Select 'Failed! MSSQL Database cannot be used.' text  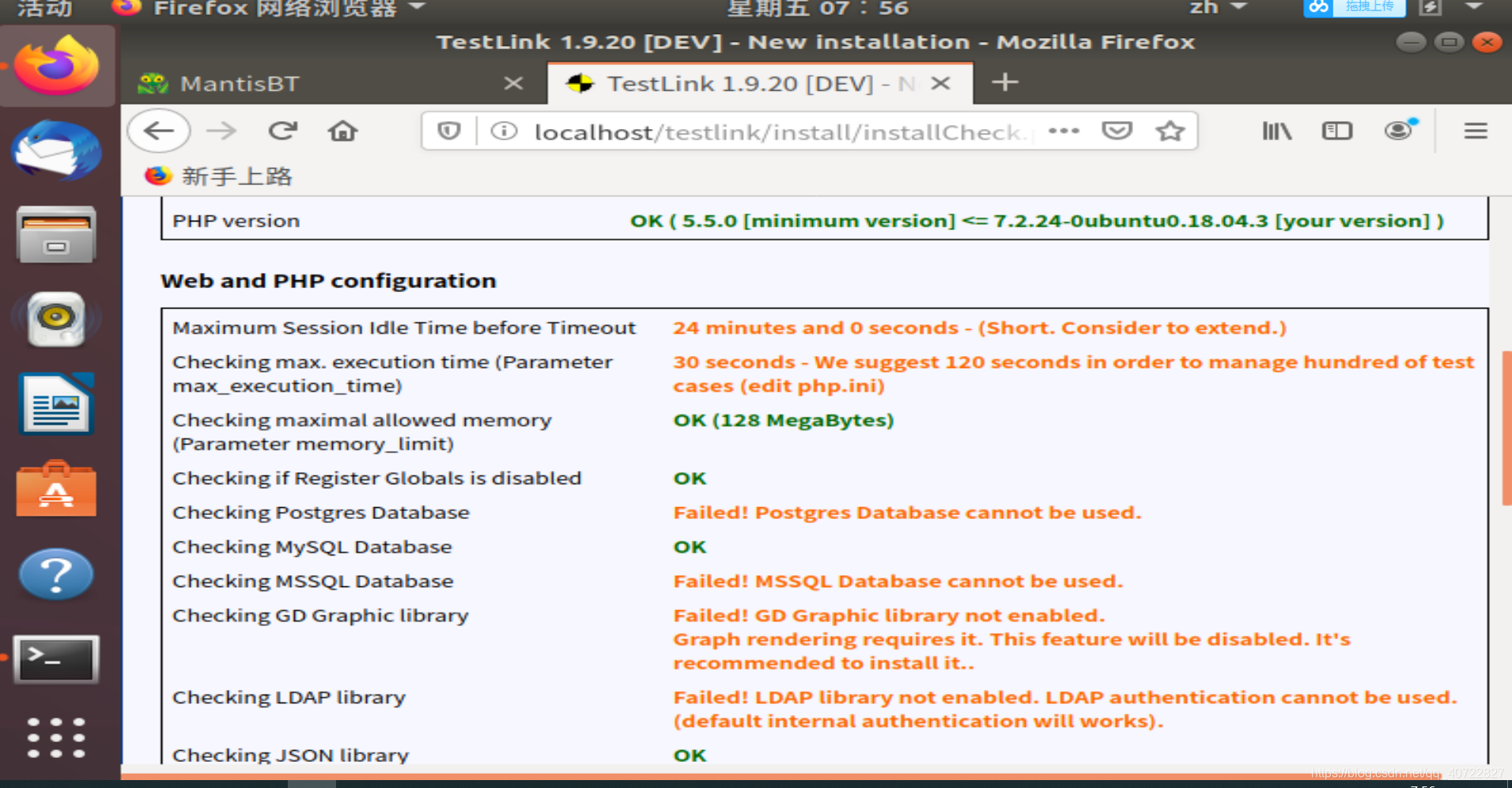(898, 582)
